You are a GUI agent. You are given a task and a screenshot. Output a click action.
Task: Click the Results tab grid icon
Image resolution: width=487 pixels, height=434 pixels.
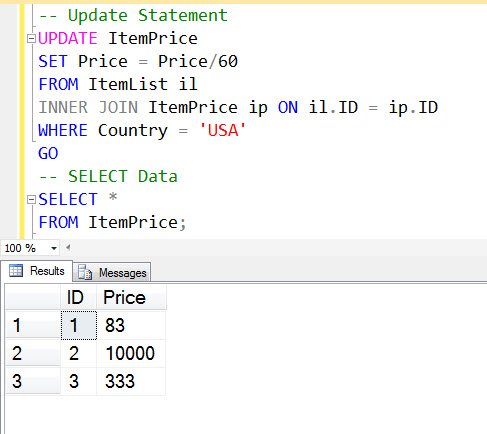tap(16, 271)
